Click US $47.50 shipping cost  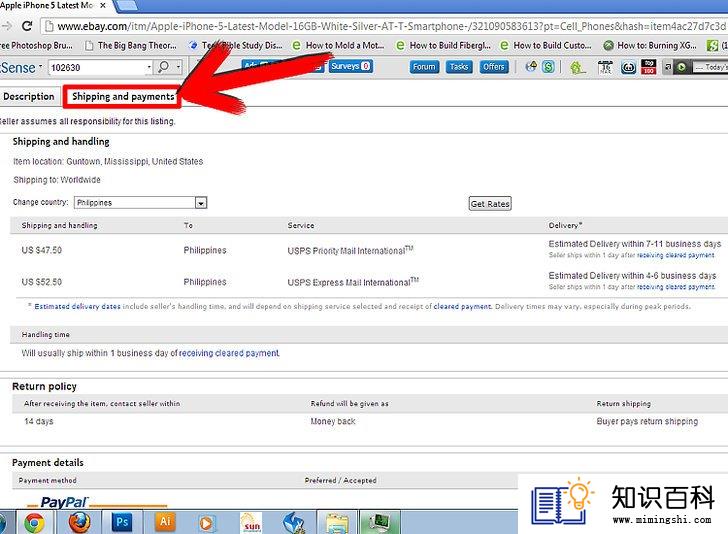41,250
